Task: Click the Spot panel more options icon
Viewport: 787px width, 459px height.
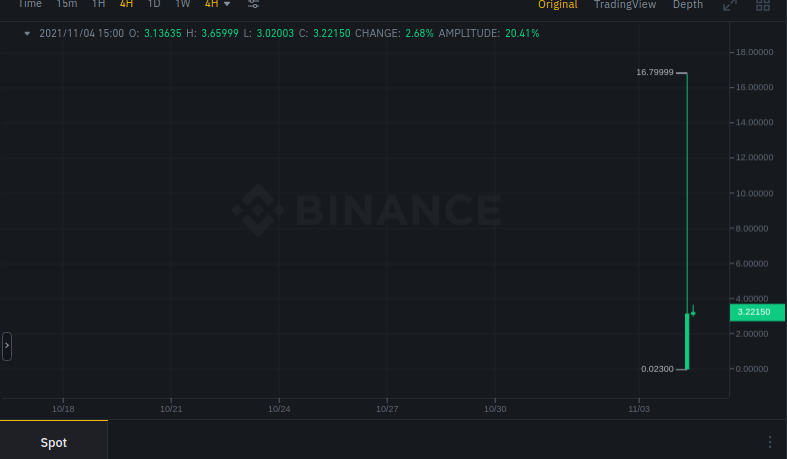Action: [770, 442]
